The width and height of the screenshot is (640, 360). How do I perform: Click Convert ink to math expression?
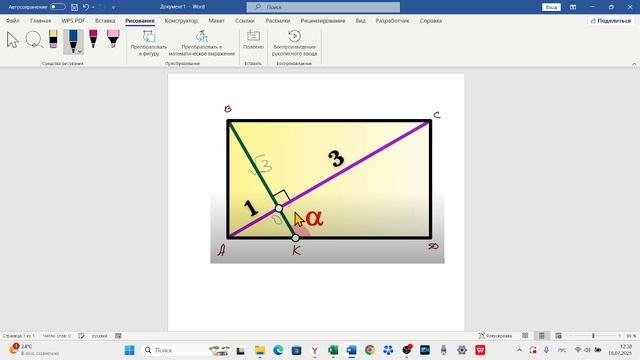202,43
